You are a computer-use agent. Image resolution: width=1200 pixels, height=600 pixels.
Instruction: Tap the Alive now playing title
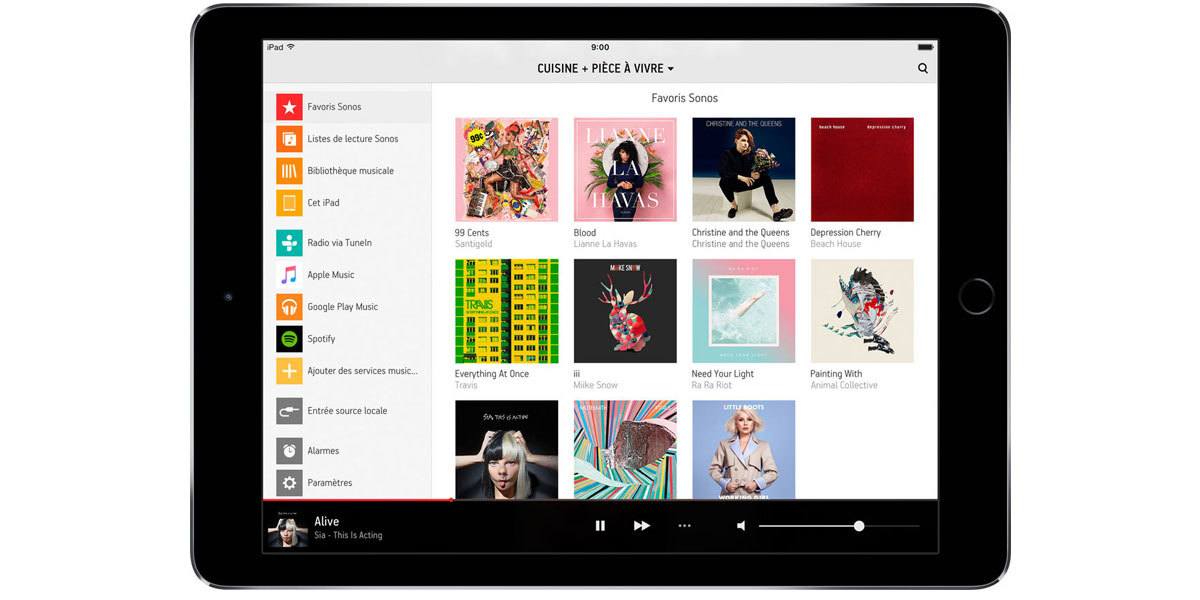pos(327,521)
